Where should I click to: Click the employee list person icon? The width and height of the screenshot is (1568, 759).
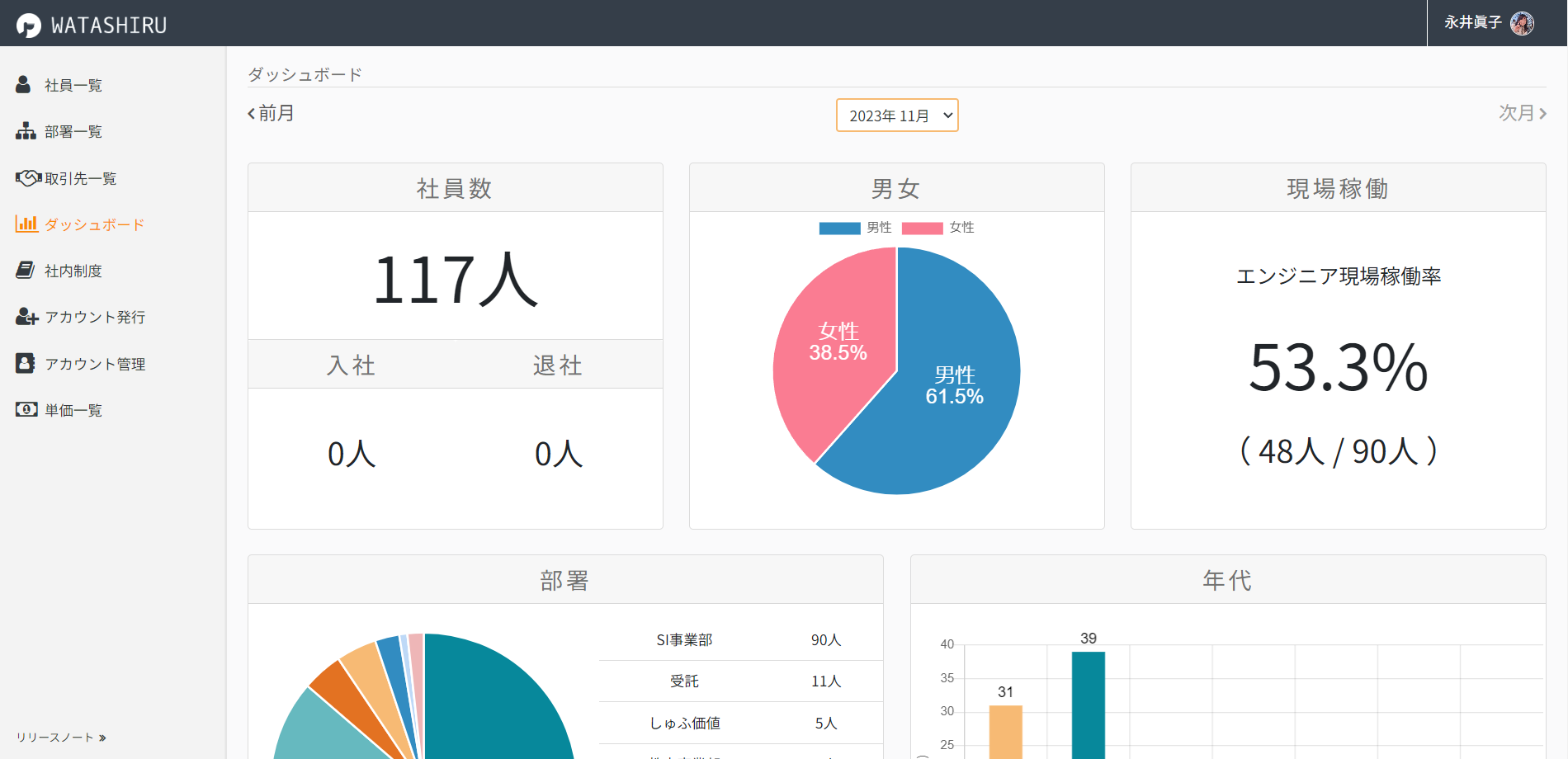23,85
